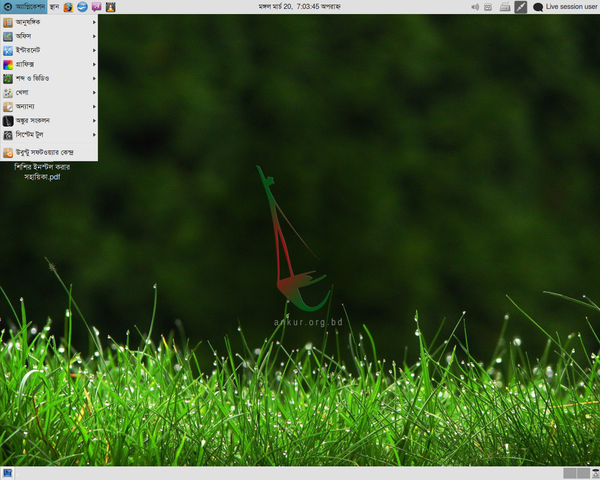Click the Accessories category icon
600x480 pixels.
(x=8, y=23)
